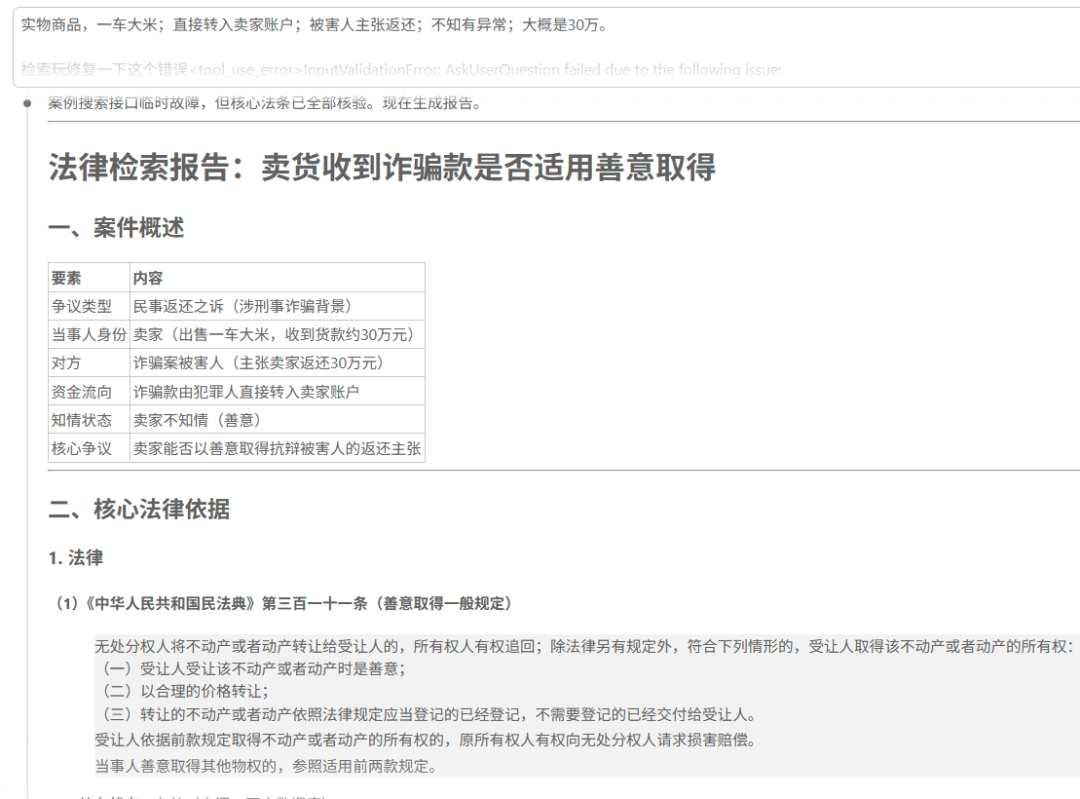Click the line （二）以合理的价格转让

(183, 691)
